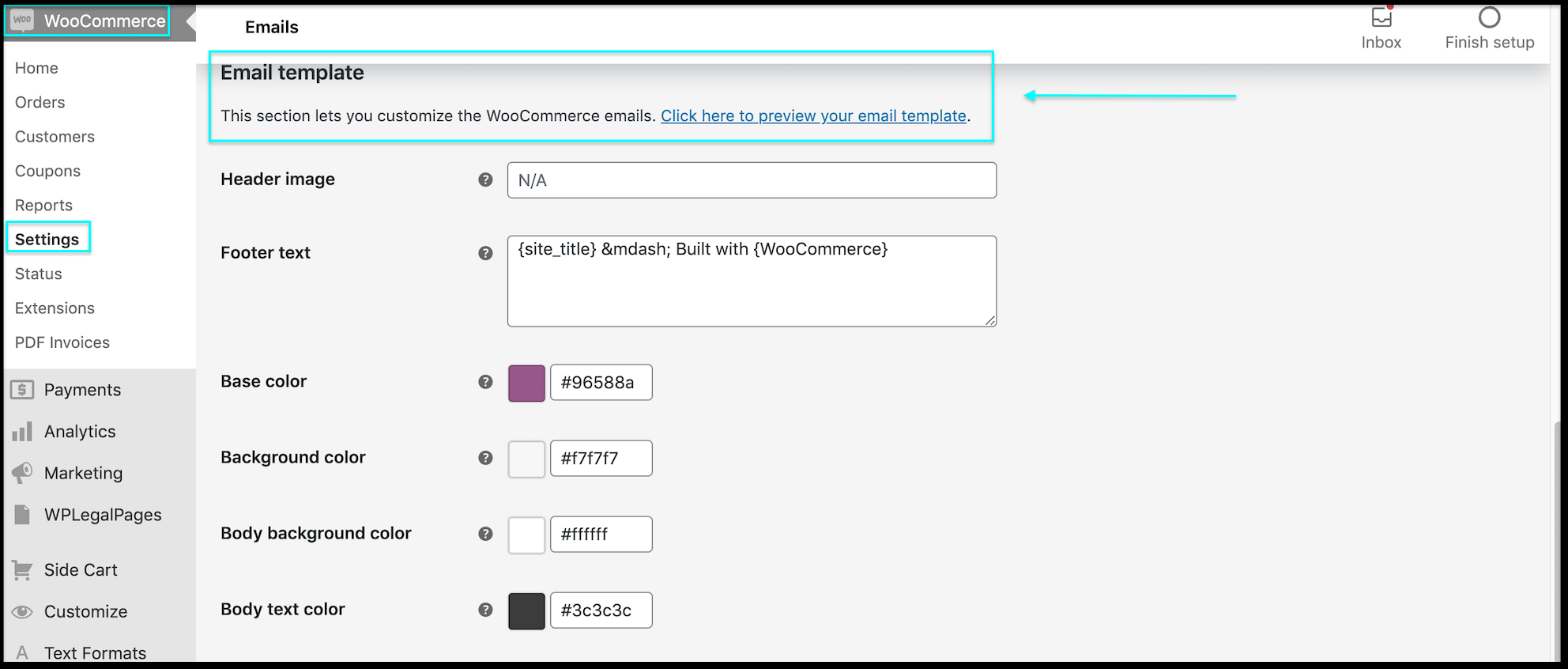Click into the Footer text textarea

click(x=751, y=282)
